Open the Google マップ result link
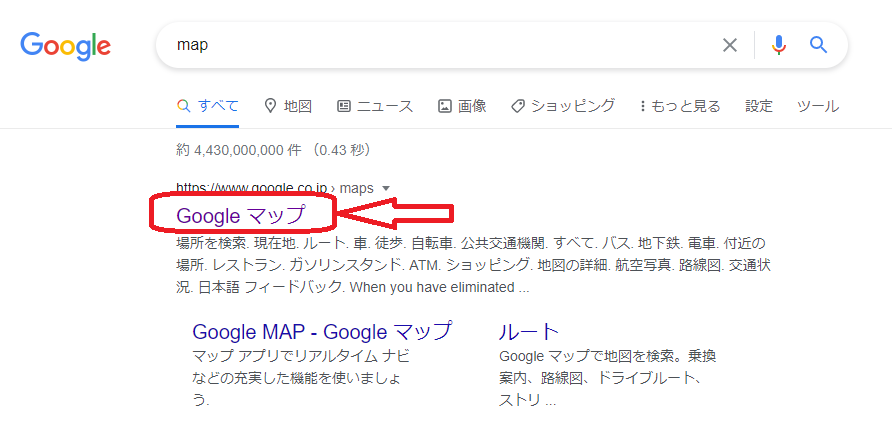Screen dimensions: 892x423 click(241, 215)
